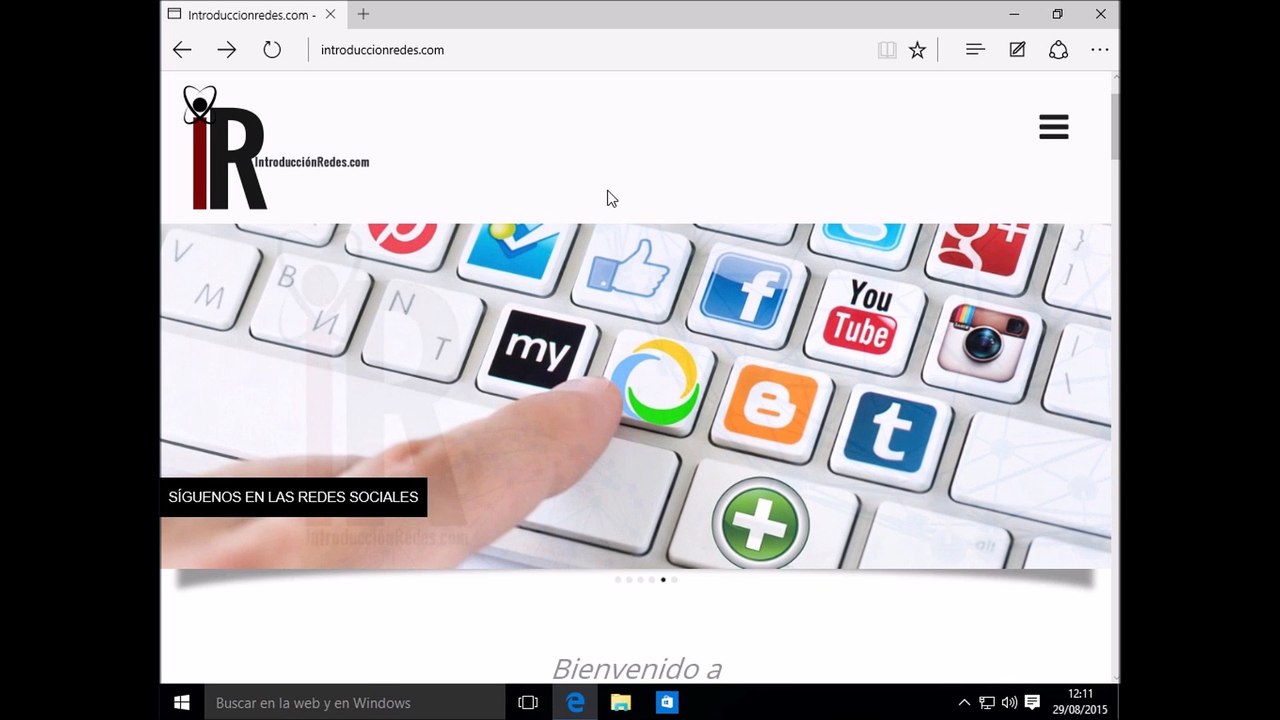Open the Action Center notifications
Screen dimensions: 1280x720
point(1033,703)
